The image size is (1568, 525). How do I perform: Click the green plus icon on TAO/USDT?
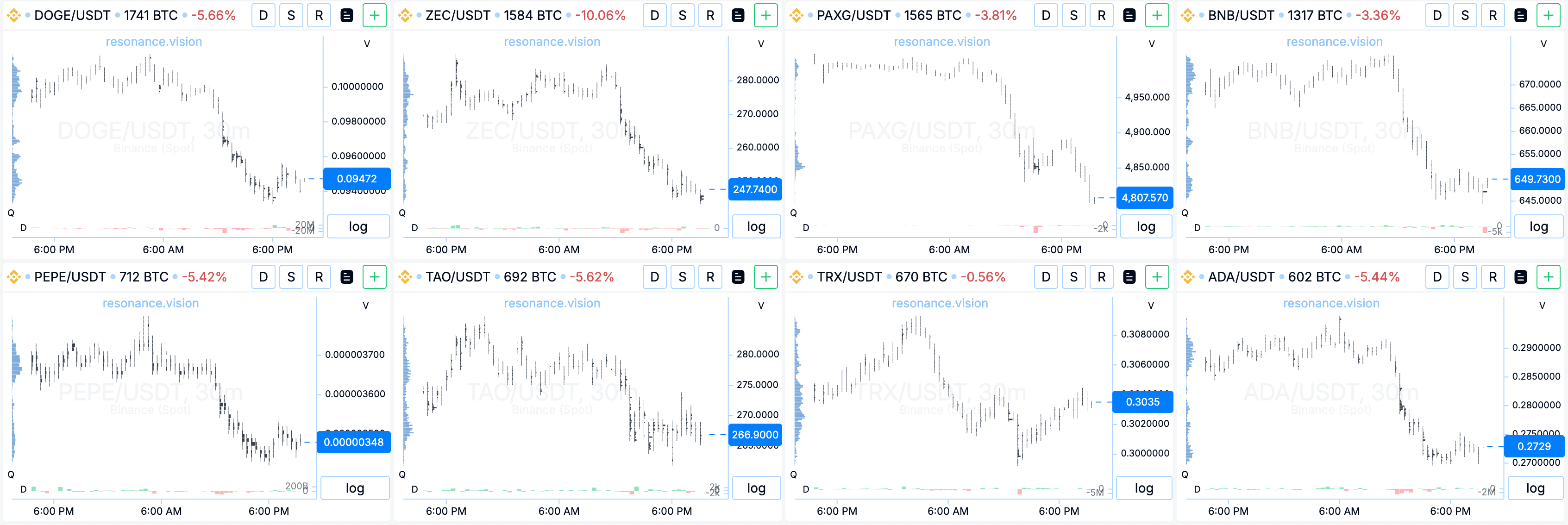click(766, 277)
